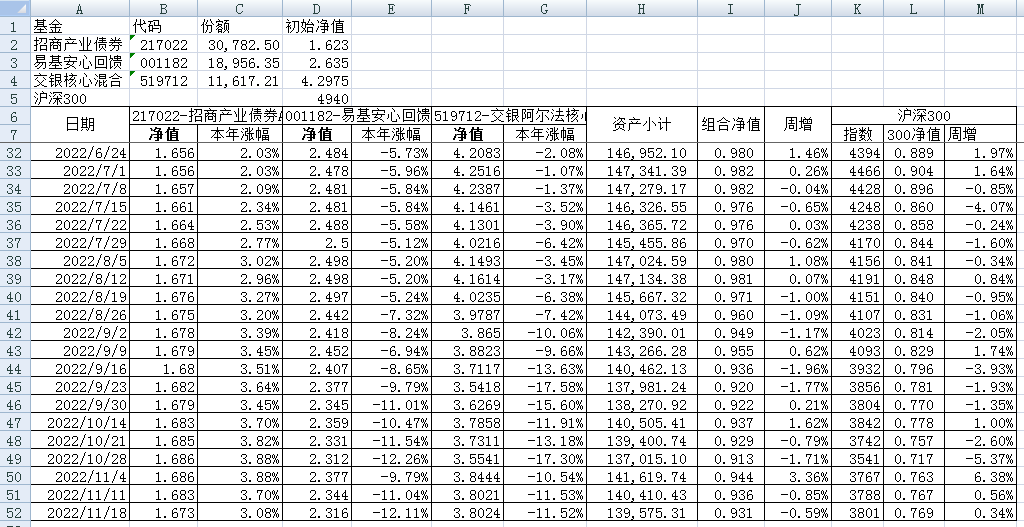Click net value cell 4.2516
The image size is (1024, 527).
click(468, 171)
